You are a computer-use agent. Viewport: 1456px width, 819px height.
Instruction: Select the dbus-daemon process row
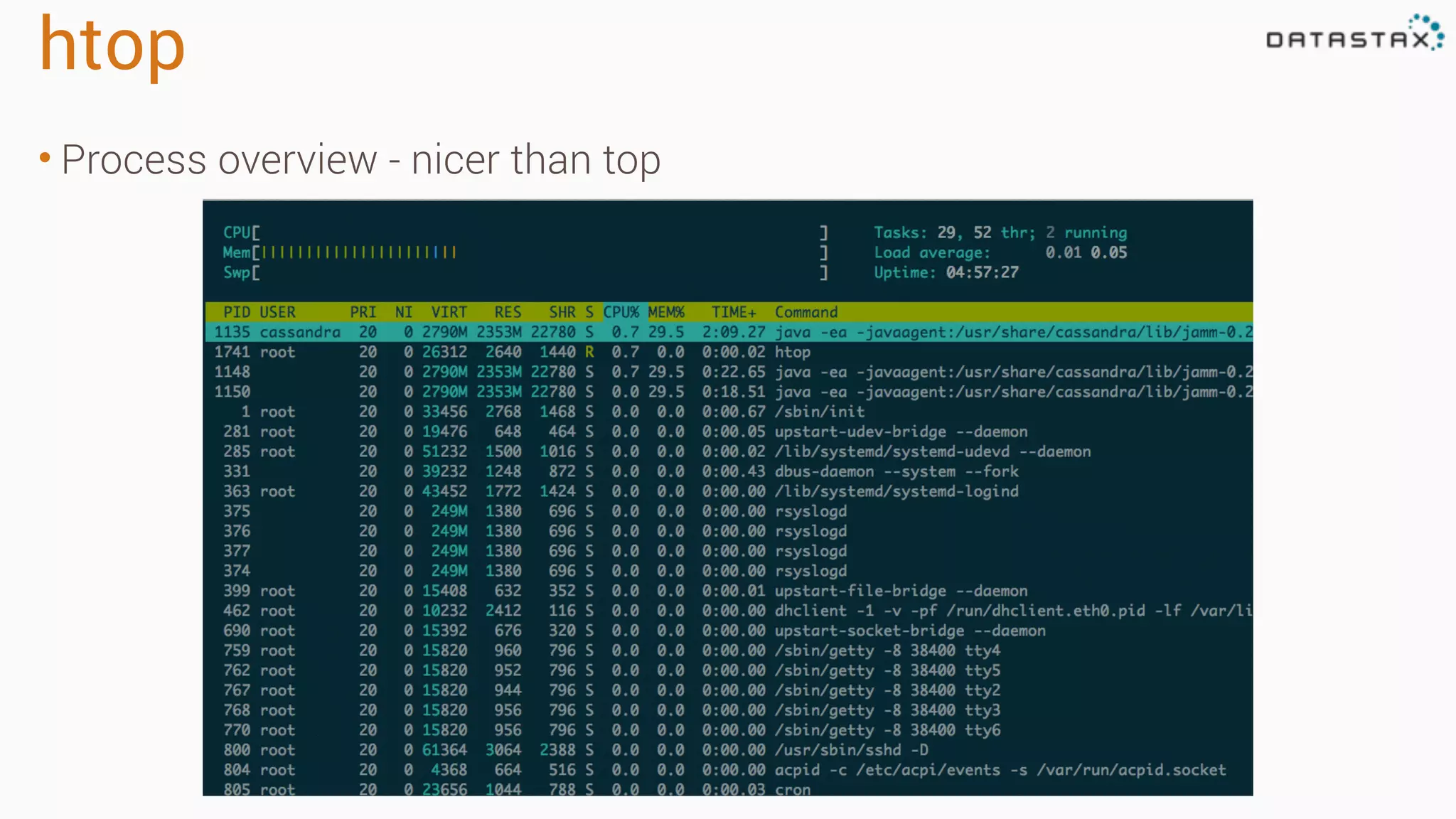point(729,471)
